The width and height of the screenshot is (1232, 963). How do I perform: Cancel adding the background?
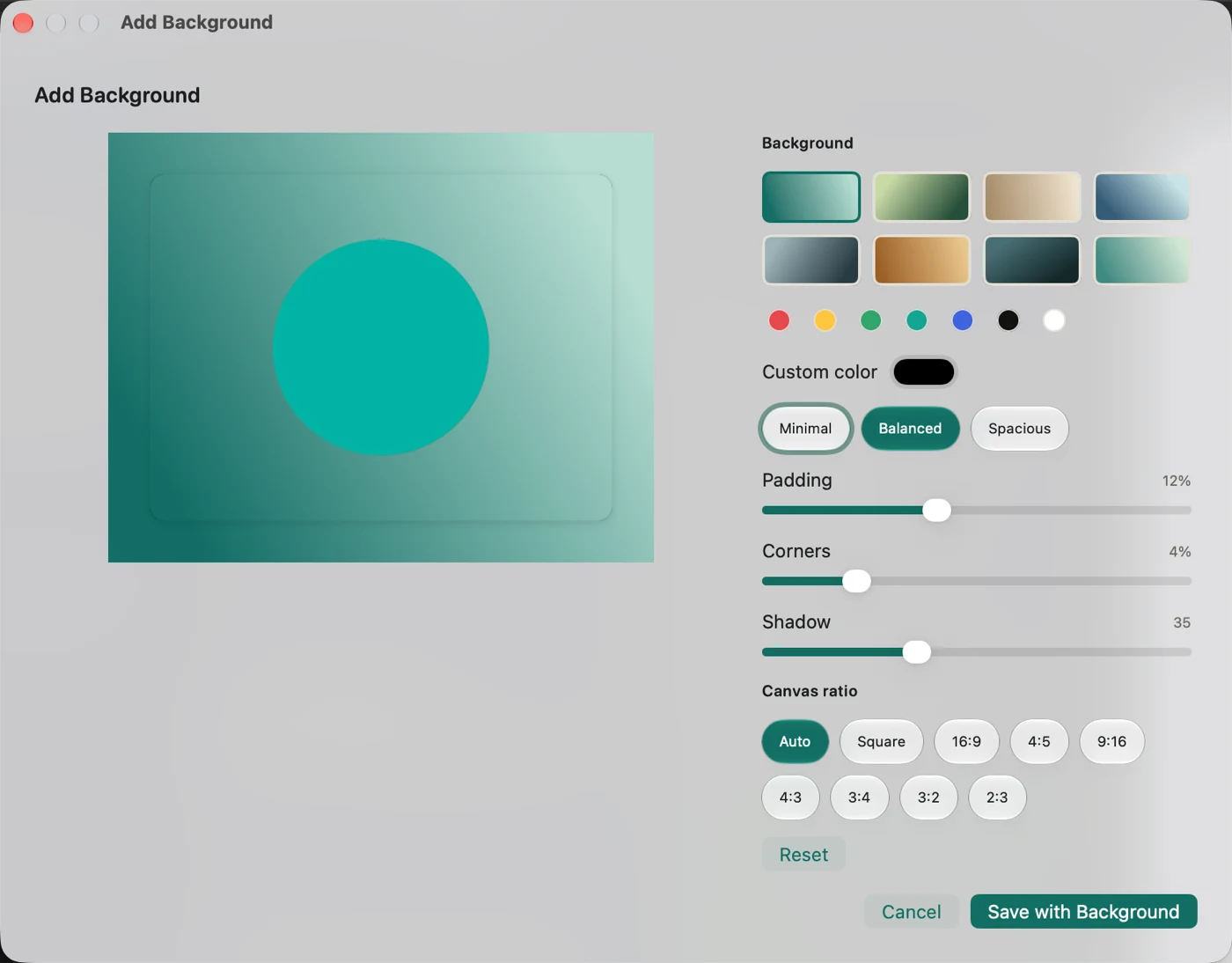tap(912, 912)
